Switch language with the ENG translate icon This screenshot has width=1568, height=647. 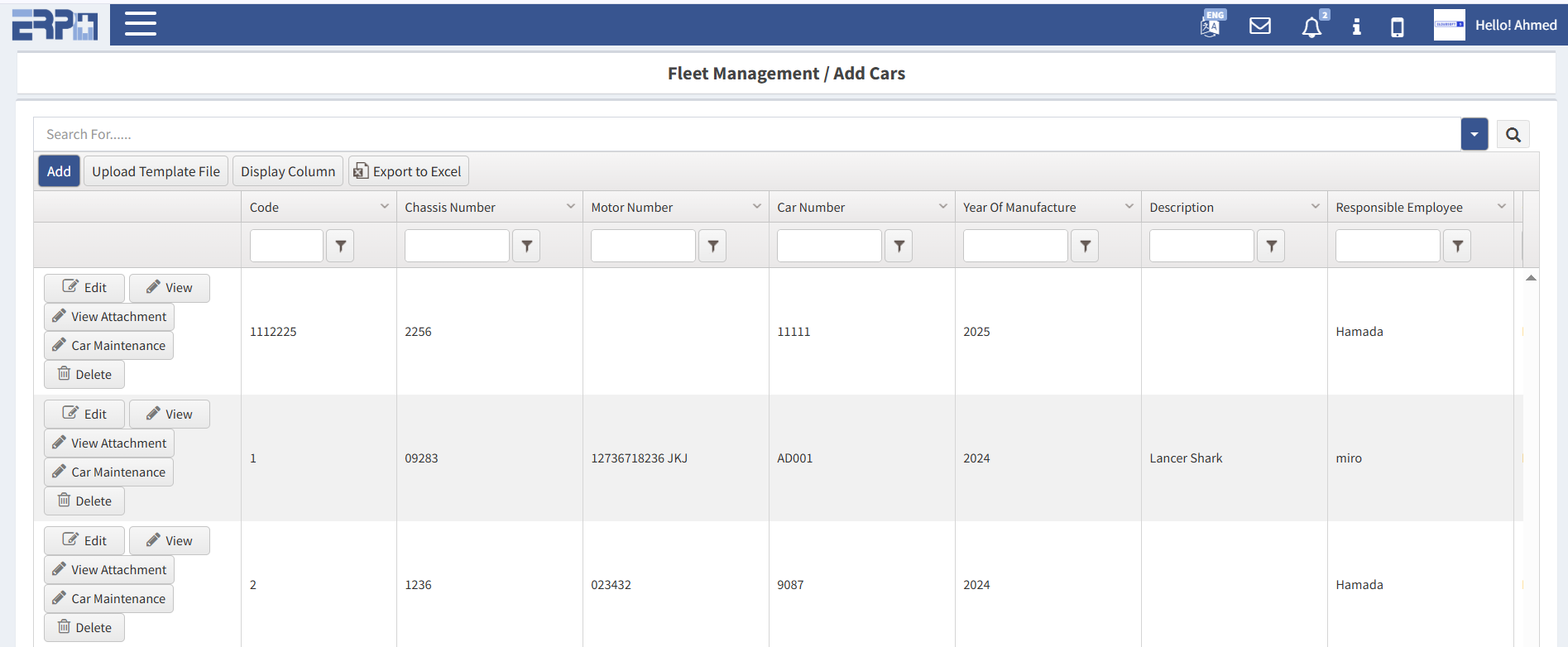[1211, 25]
